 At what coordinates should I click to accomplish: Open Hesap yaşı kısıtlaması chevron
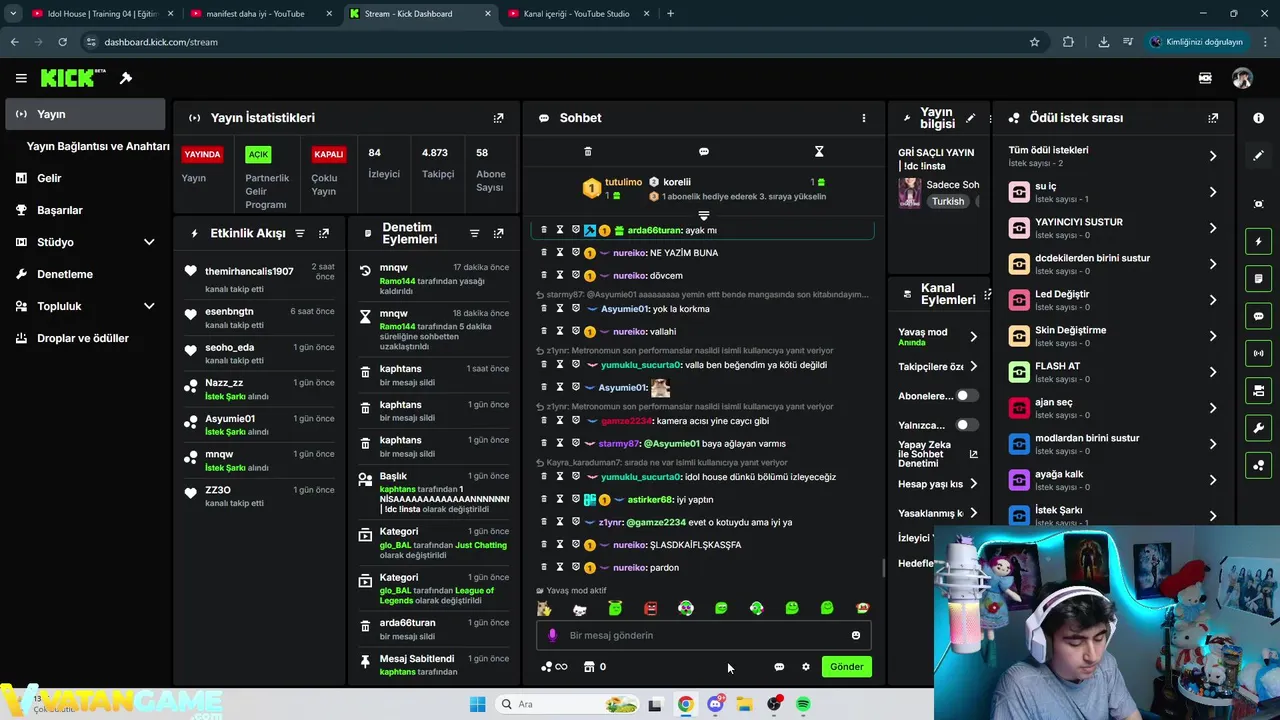click(973, 484)
